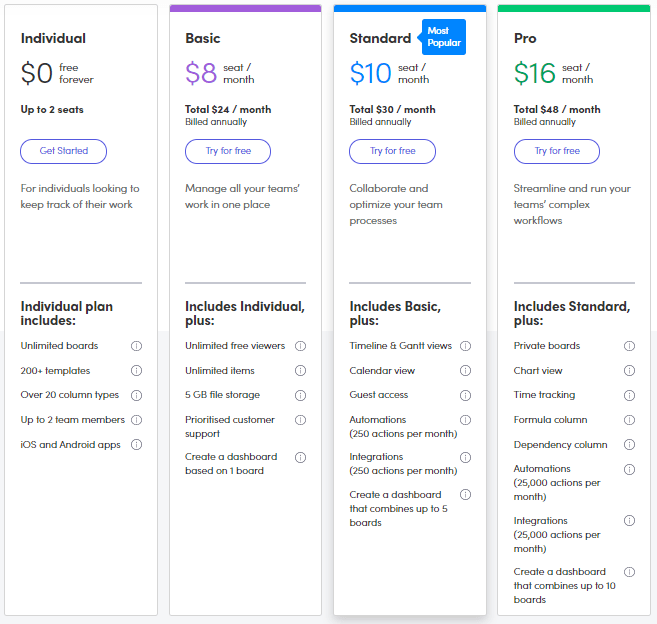Click Try for free on Basic plan
657x624 pixels.
pyautogui.click(x=228, y=151)
